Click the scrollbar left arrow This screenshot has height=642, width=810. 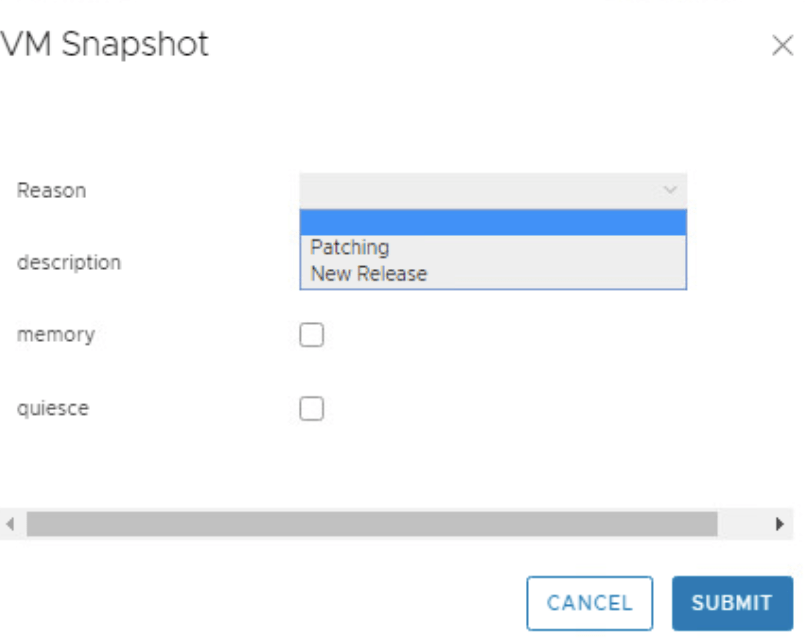10,524
